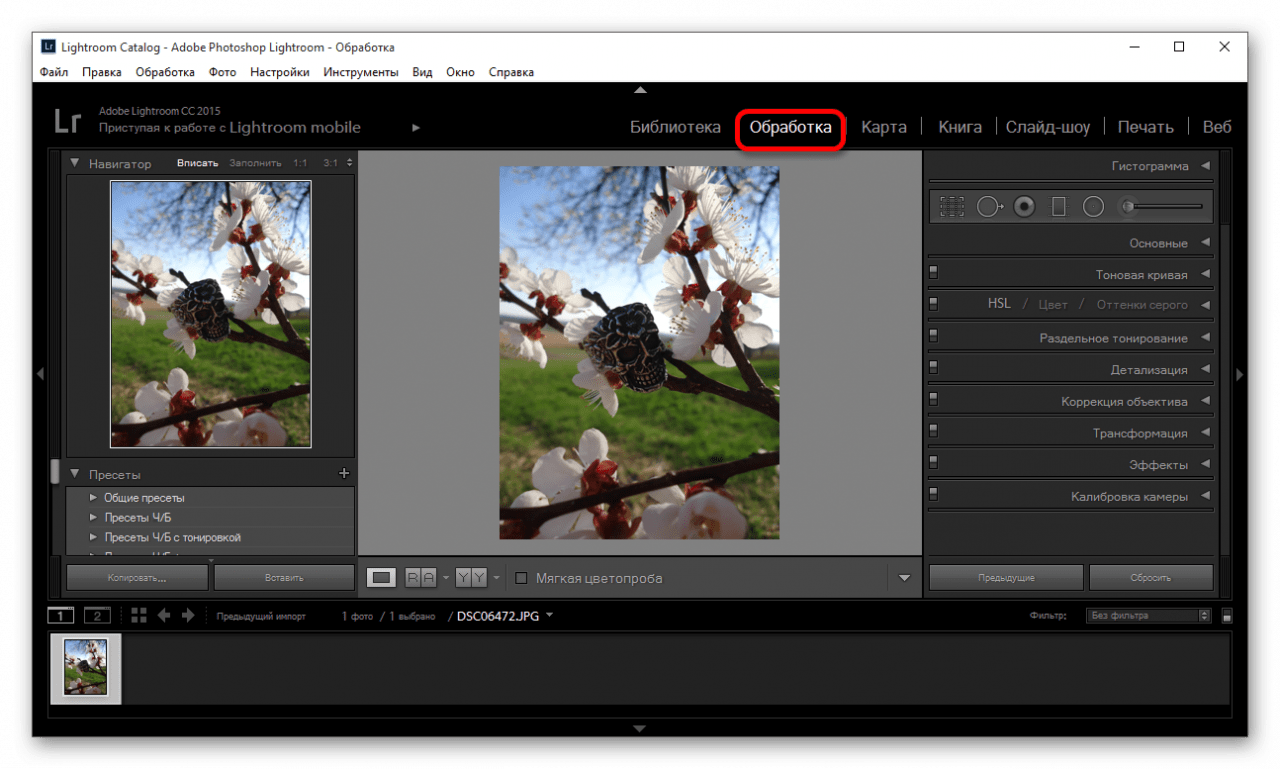This screenshot has height=769, width=1280.
Task: Click the Копировать... button
Action: (x=137, y=577)
